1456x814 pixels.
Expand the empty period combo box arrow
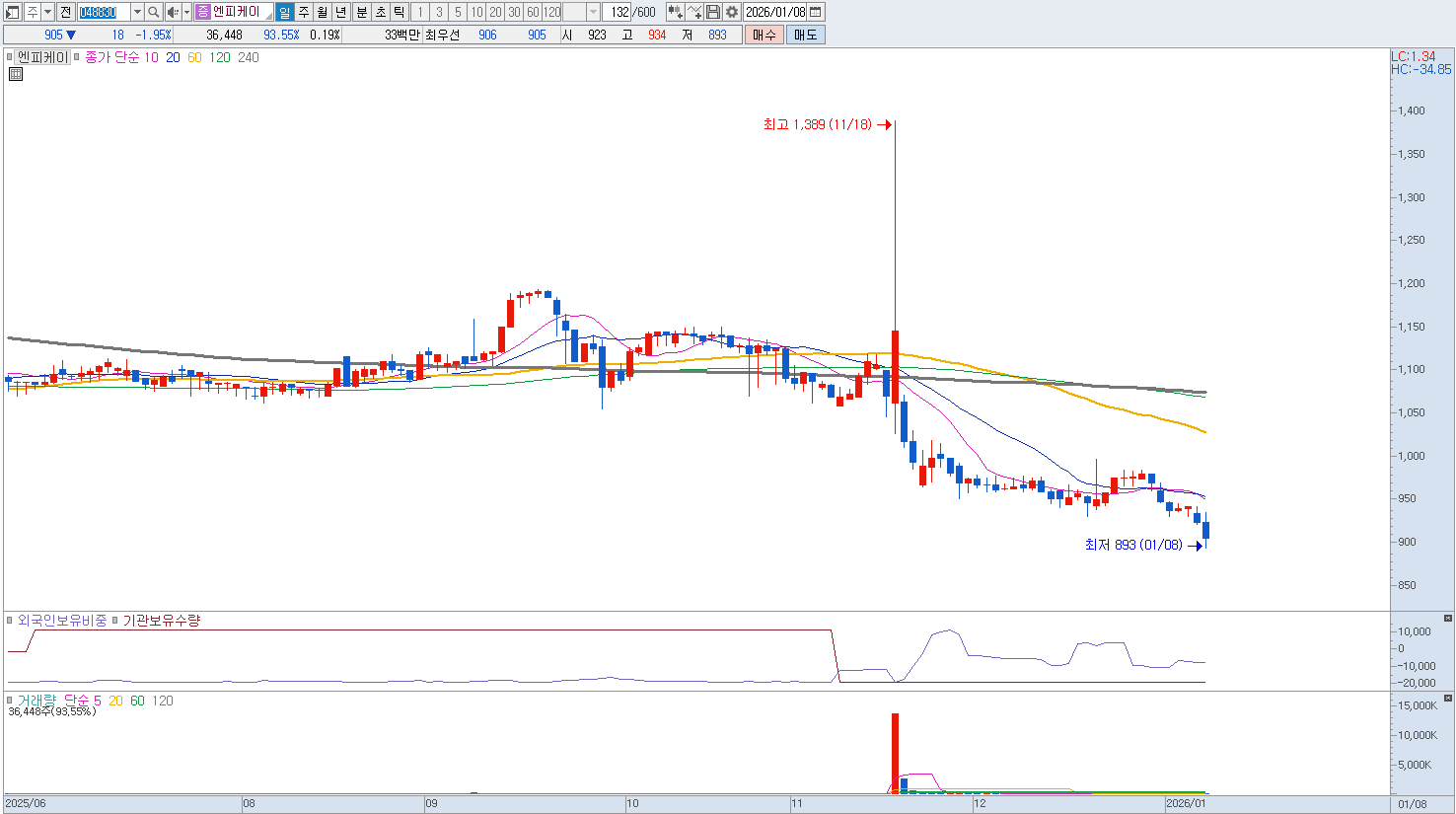tap(593, 12)
